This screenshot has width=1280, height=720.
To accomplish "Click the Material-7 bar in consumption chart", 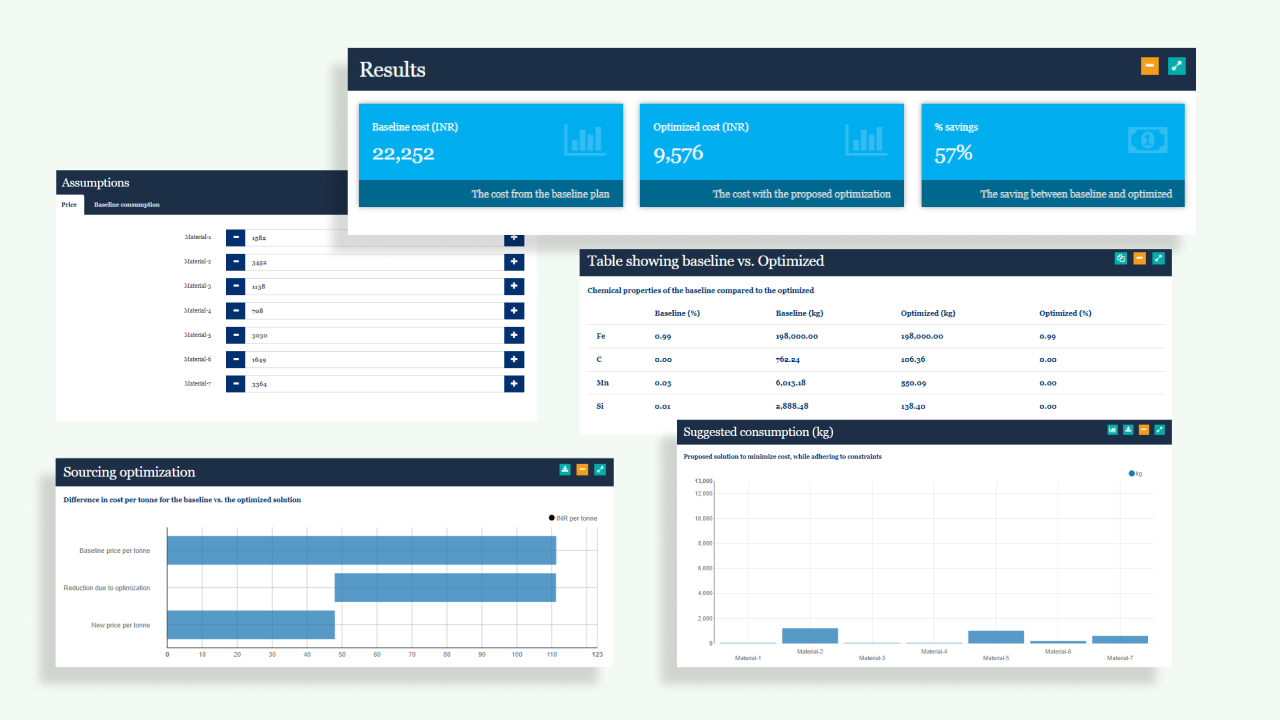I will pyautogui.click(x=1120, y=640).
